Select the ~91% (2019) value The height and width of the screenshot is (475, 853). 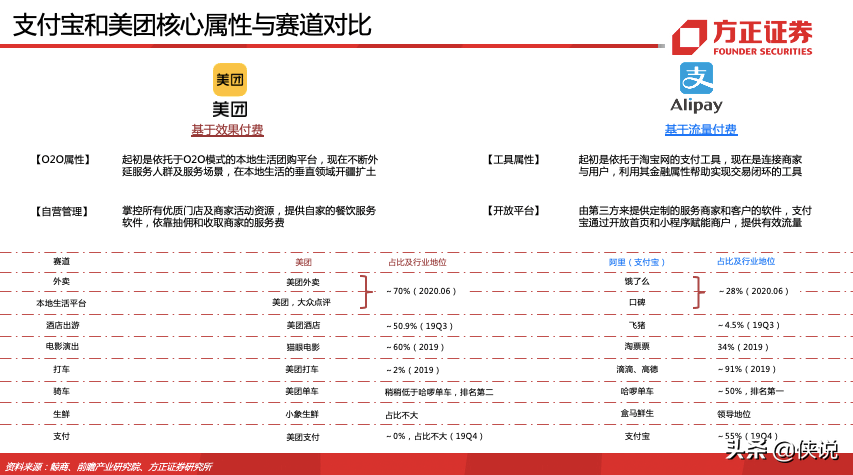point(747,369)
